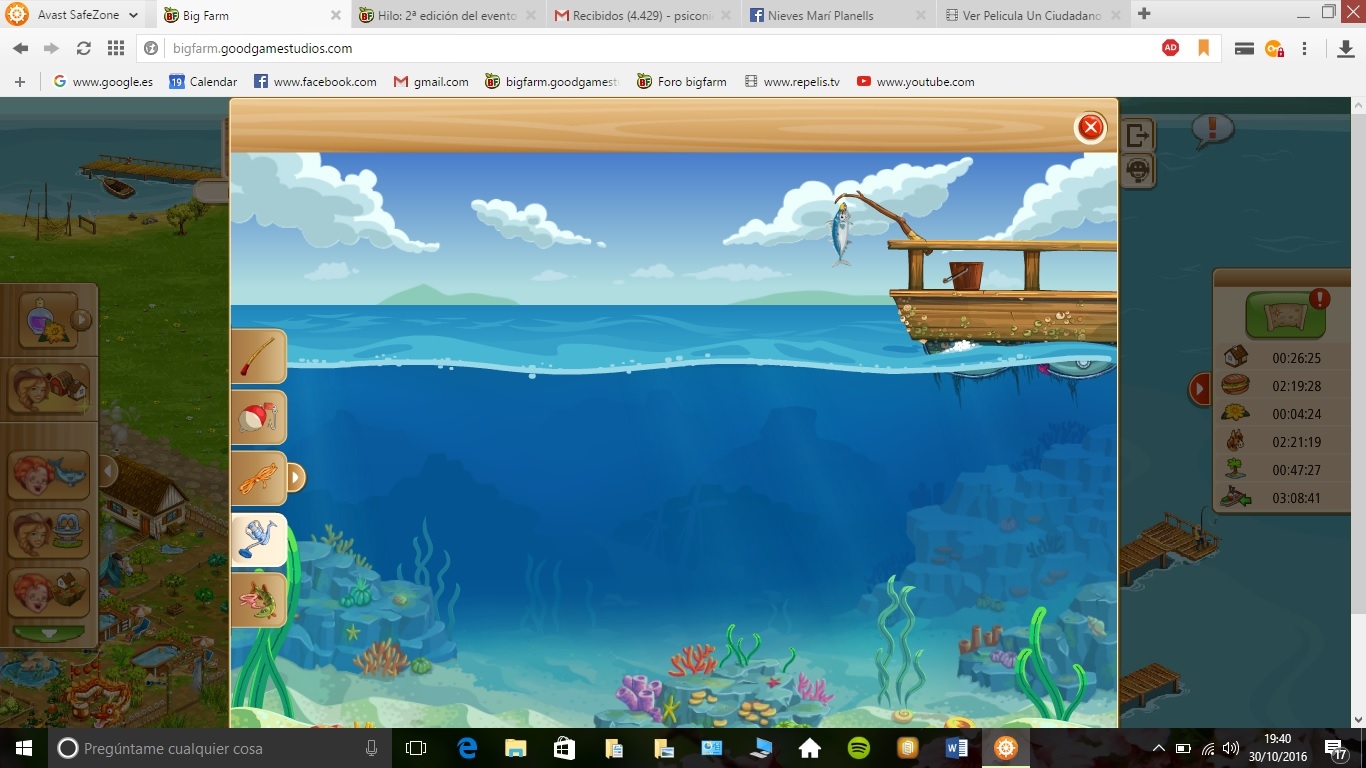Collapse the left task panel arrow
Image resolution: width=1366 pixels, height=768 pixels.
point(109,472)
